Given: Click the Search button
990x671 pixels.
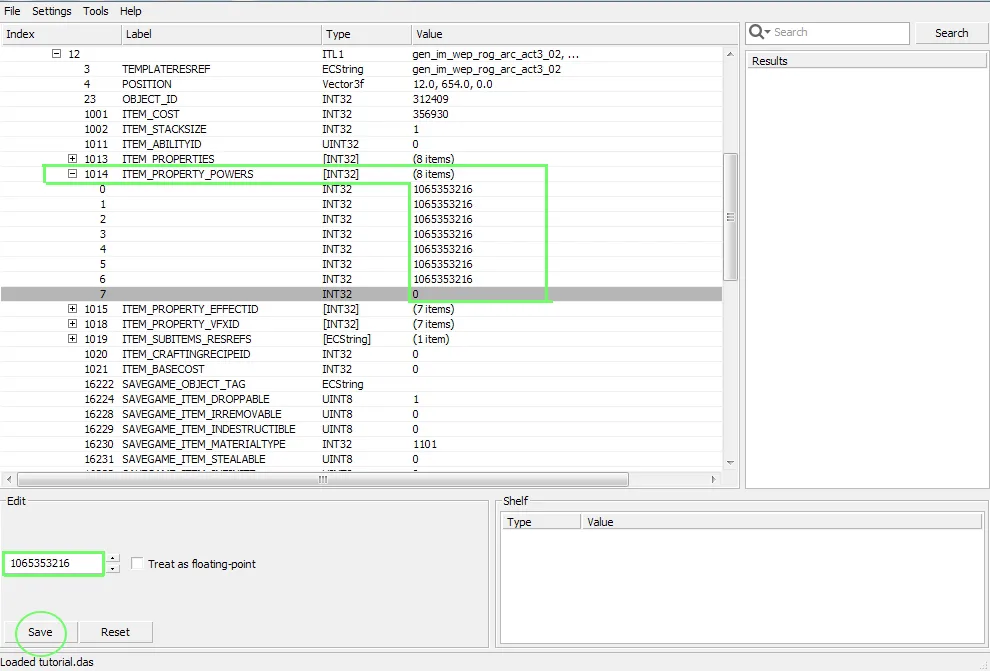Looking at the screenshot, I should pos(951,33).
